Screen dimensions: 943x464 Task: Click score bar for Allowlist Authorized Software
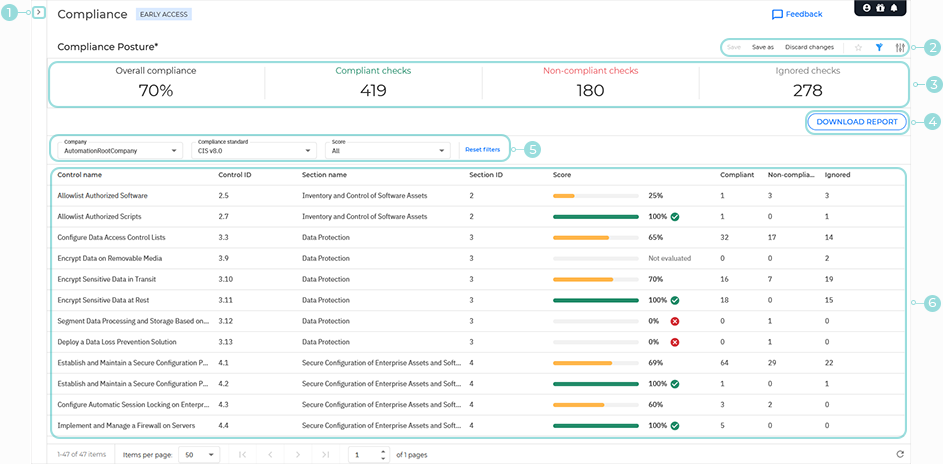pos(595,195)
